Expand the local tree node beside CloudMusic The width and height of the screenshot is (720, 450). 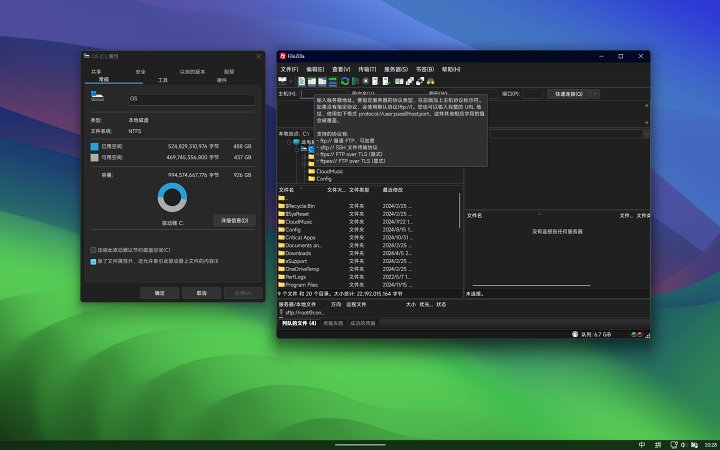[303, 171]
